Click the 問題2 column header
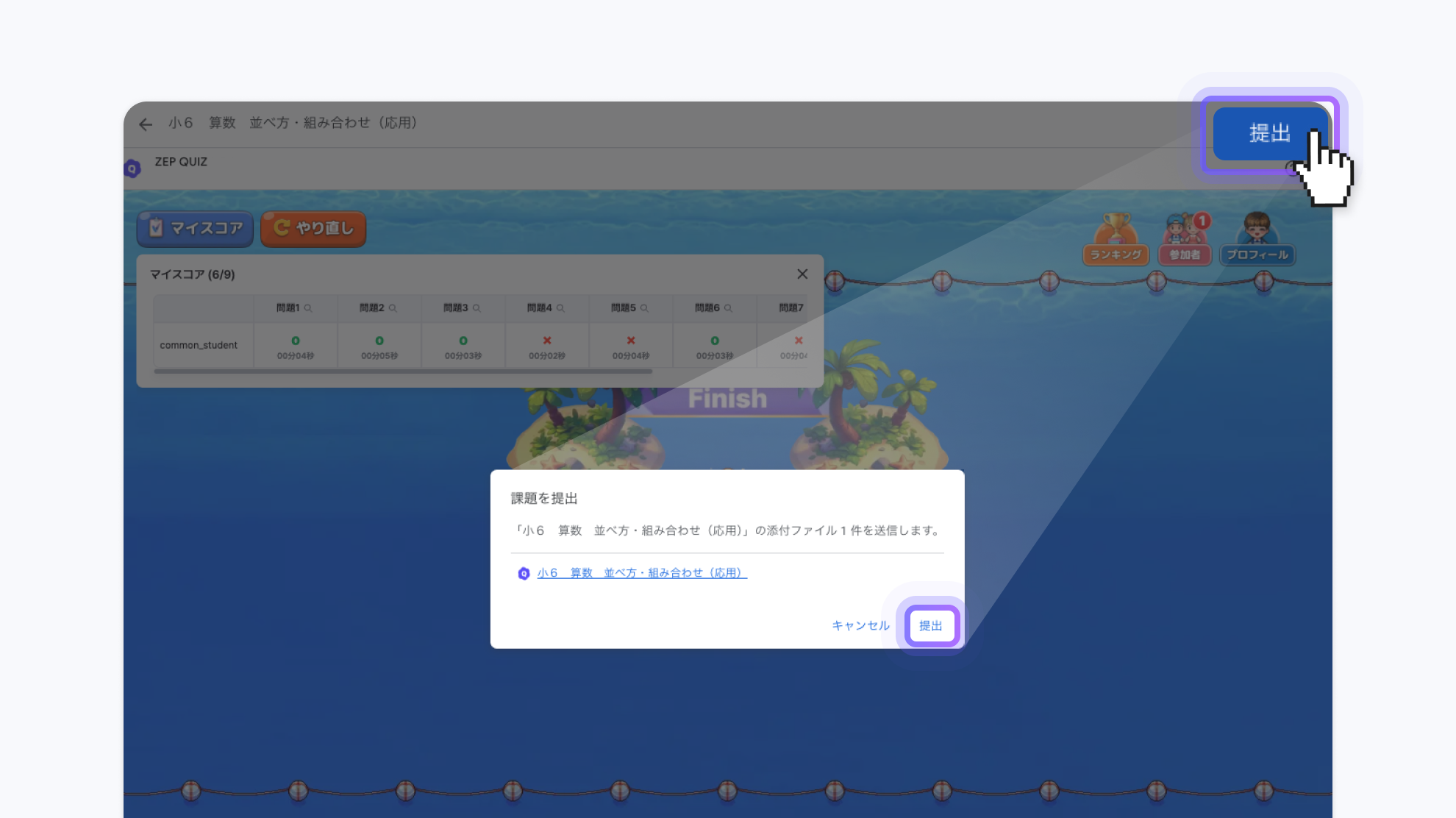 (x=372, y=308)
